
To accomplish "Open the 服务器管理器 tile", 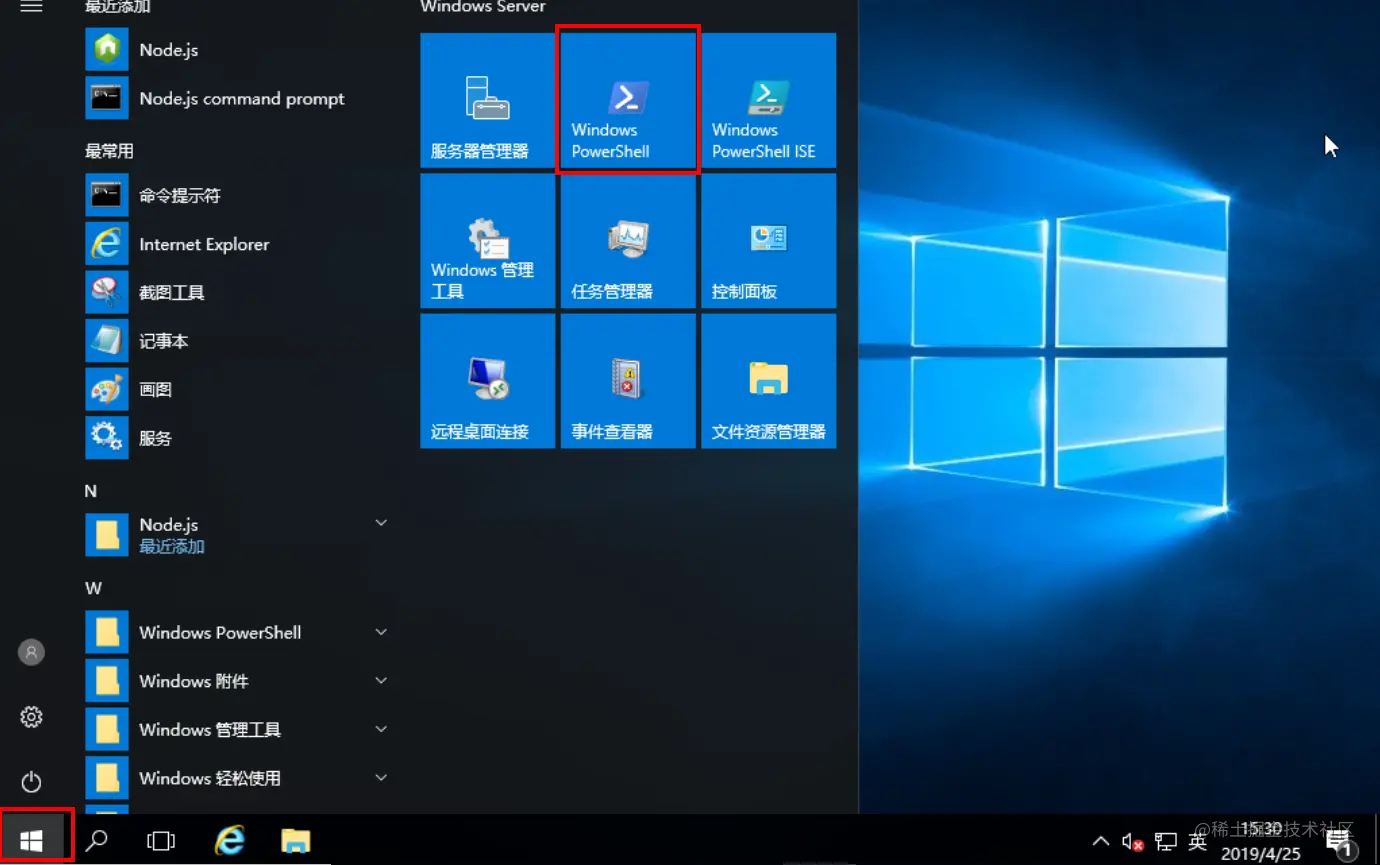I will pos(487,100).
